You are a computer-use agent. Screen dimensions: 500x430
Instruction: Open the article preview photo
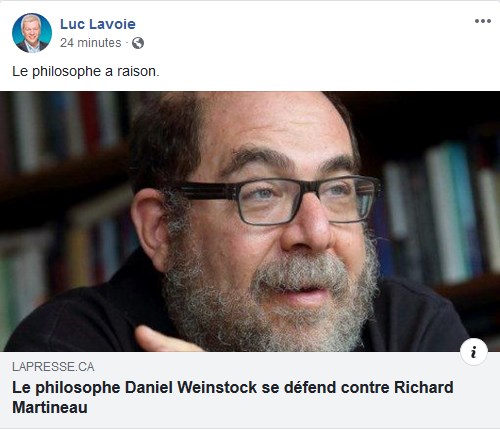(250, 221)
